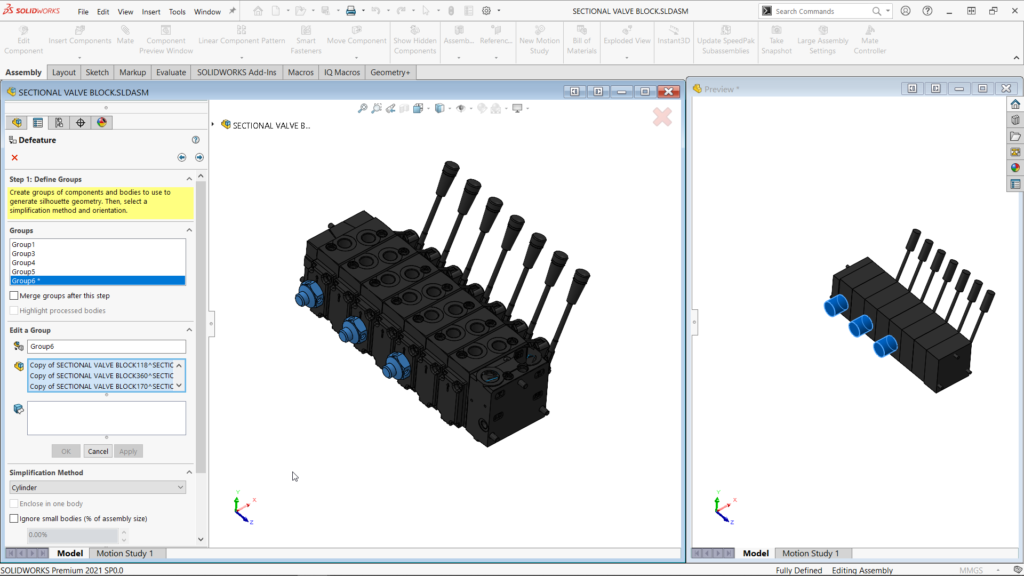Open the Design Library task pane icon

[1015, 120]
